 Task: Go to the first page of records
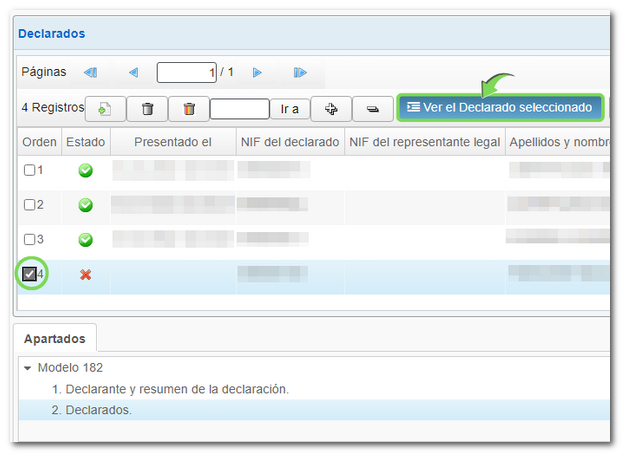(90, 72)
